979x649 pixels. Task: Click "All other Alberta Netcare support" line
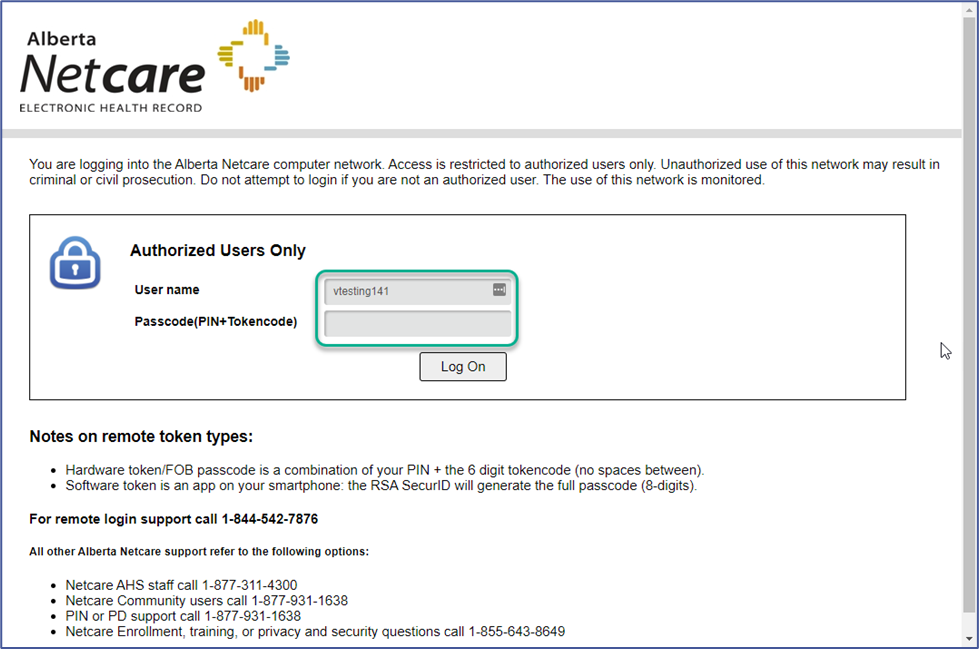pyautogui.click(x=199, y=552)
